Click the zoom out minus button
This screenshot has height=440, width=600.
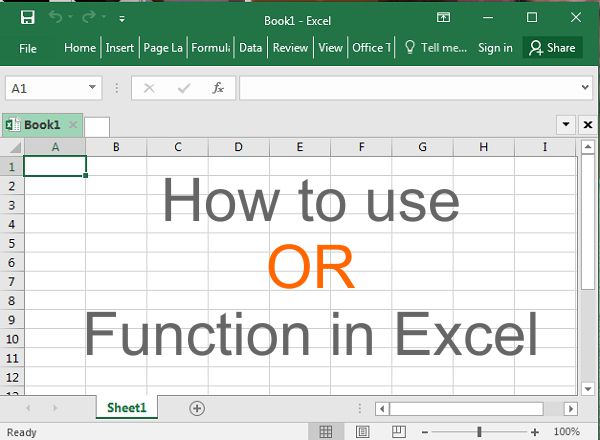(x=424, y=432)
